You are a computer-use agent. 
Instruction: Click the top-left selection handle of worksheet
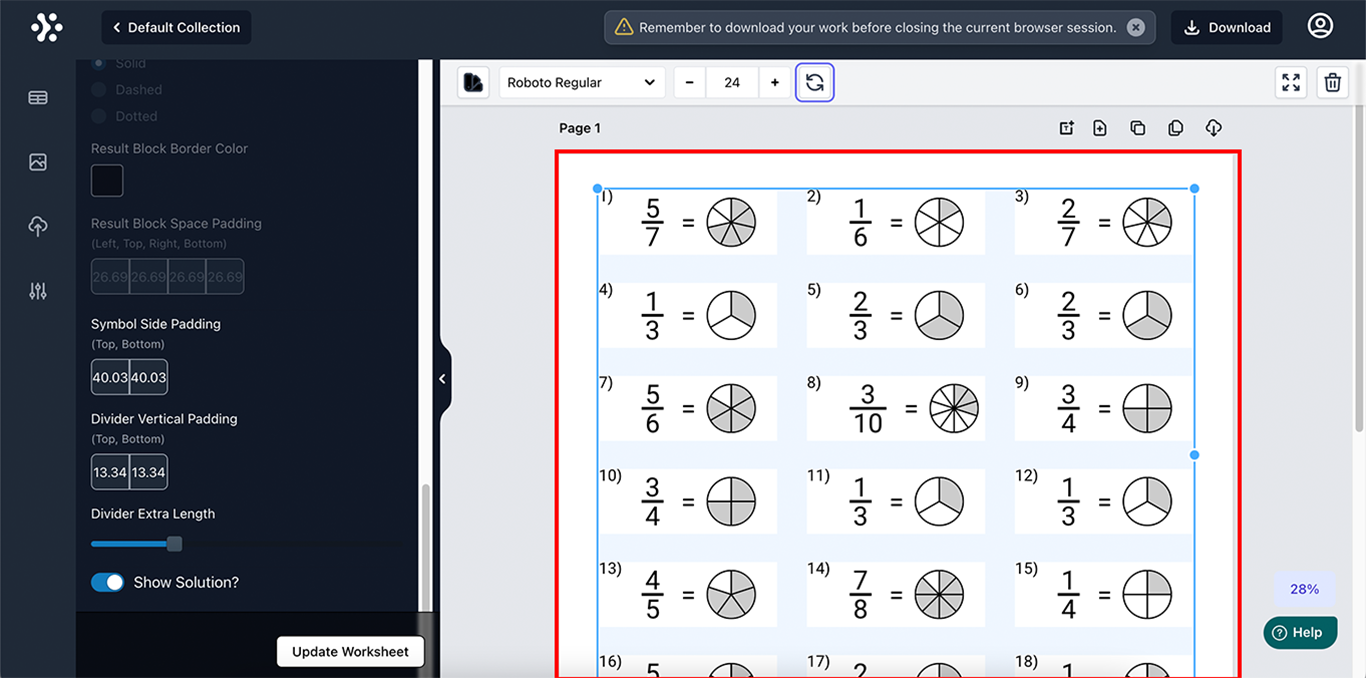(x=598, y=188)
